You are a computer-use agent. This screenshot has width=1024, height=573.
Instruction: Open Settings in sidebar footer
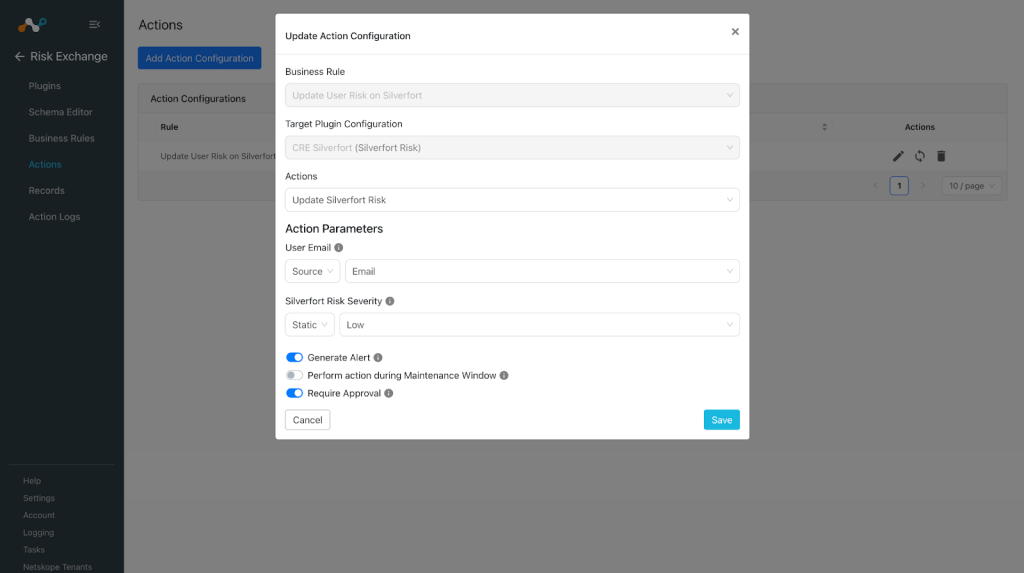pyautogui.click(x=39, y=498)
